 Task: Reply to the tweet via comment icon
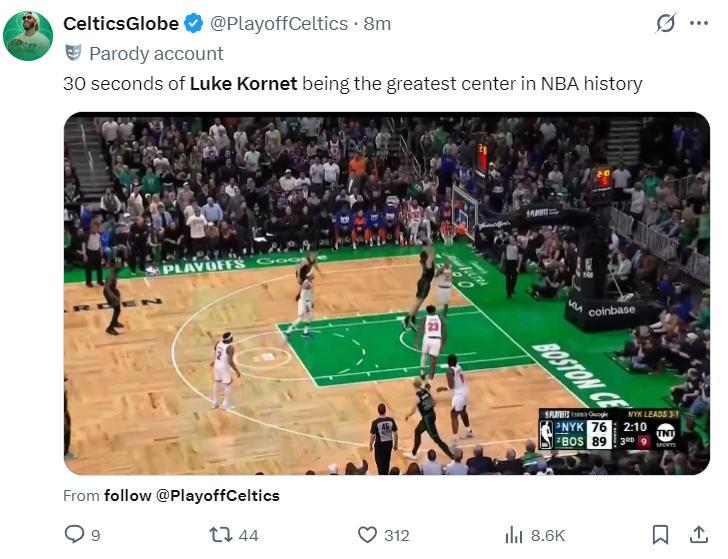(75, 535)
